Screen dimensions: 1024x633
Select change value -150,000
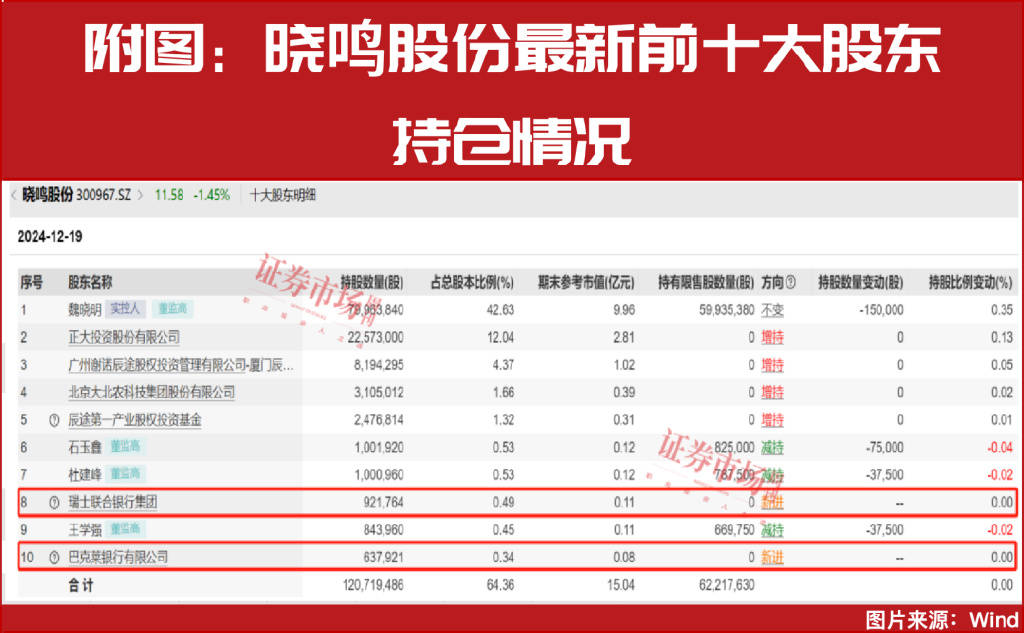click(882, 310)
